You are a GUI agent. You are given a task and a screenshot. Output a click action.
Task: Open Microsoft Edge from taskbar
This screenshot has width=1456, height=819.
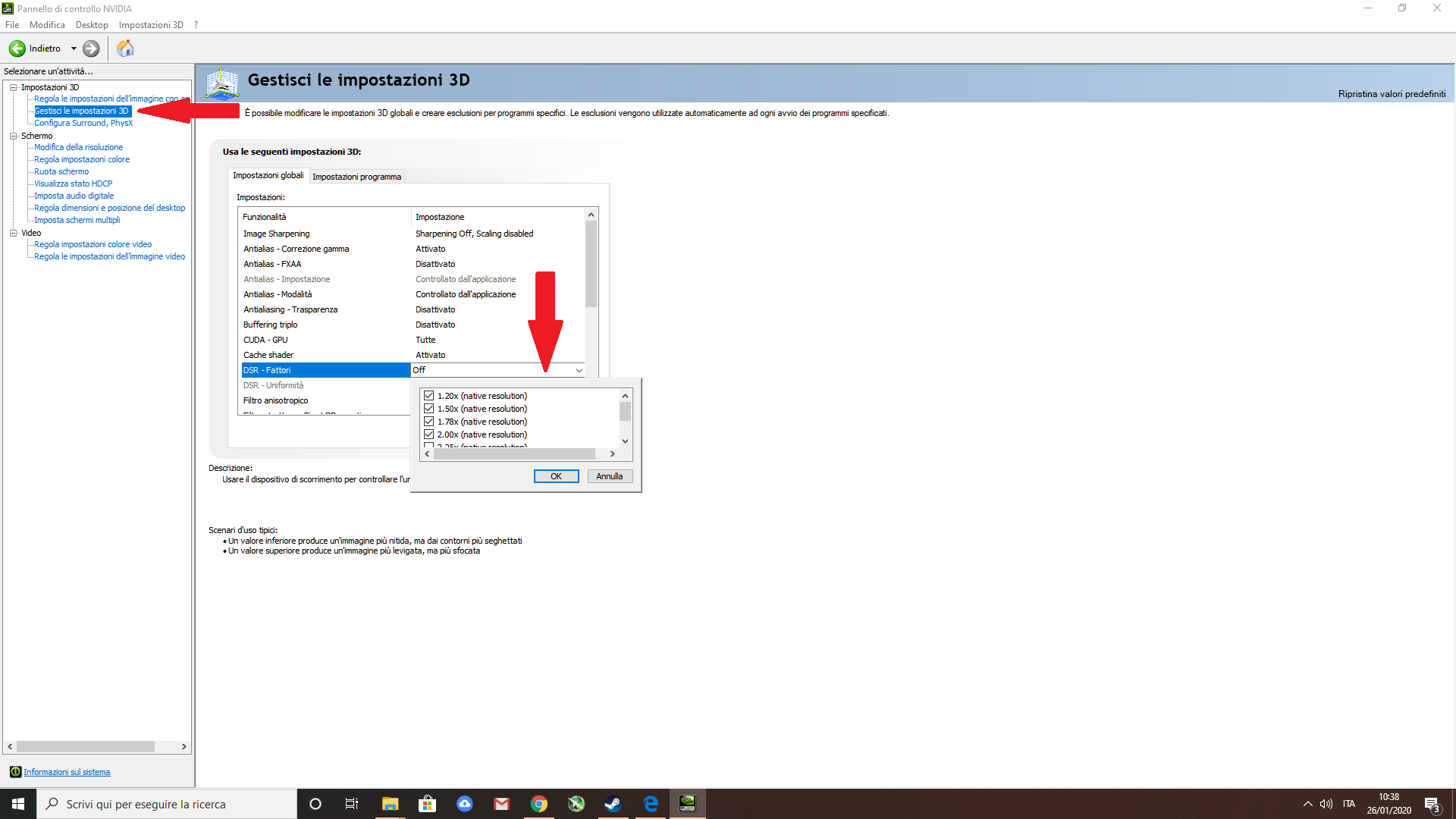coord(650,804)
